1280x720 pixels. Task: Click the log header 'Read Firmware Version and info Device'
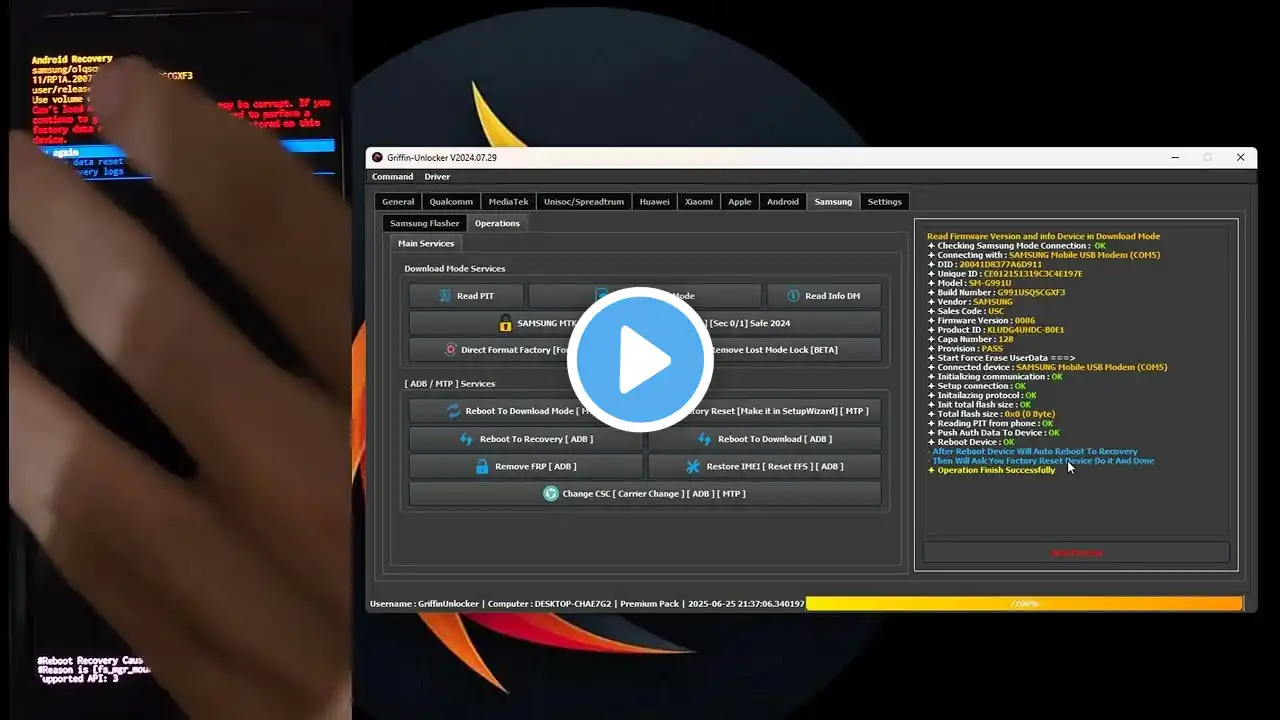[x=1043, y=237]
